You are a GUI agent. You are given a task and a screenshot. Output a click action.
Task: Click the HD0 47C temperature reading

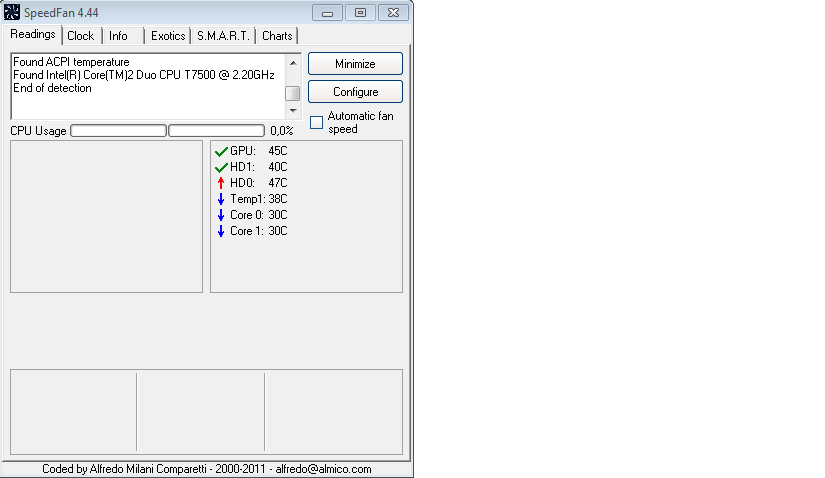pyautogui.click(x=258, y=183)
